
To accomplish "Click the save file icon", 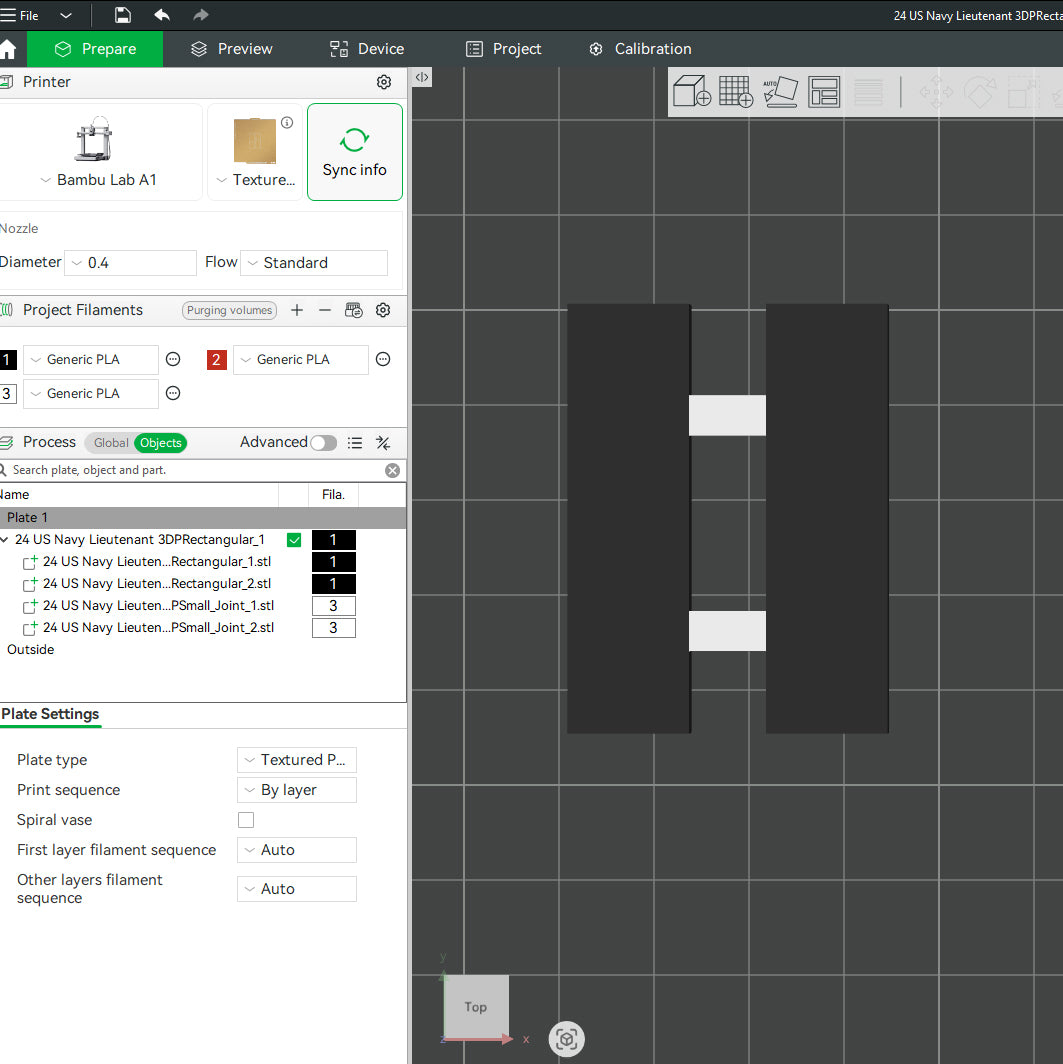I will (123, 15).
